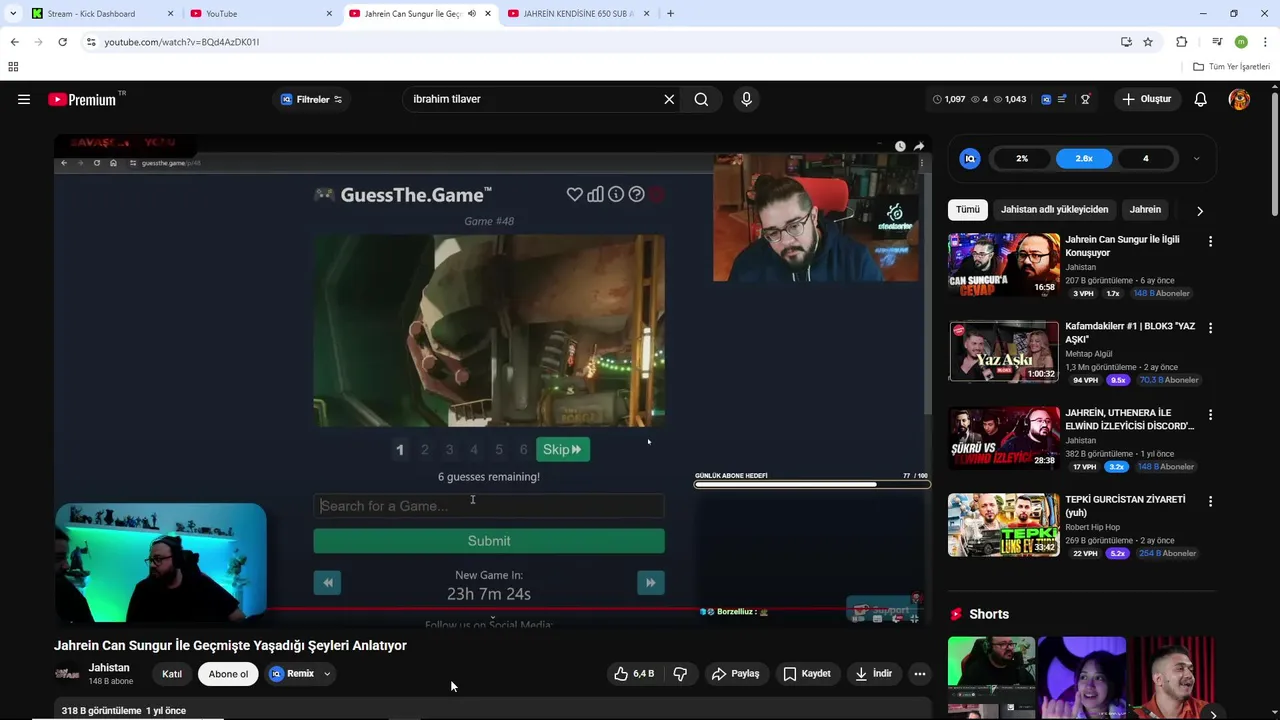Open the account avatar menu
The width and height of the screenshot is (1280, 720).
(1239, 99)
